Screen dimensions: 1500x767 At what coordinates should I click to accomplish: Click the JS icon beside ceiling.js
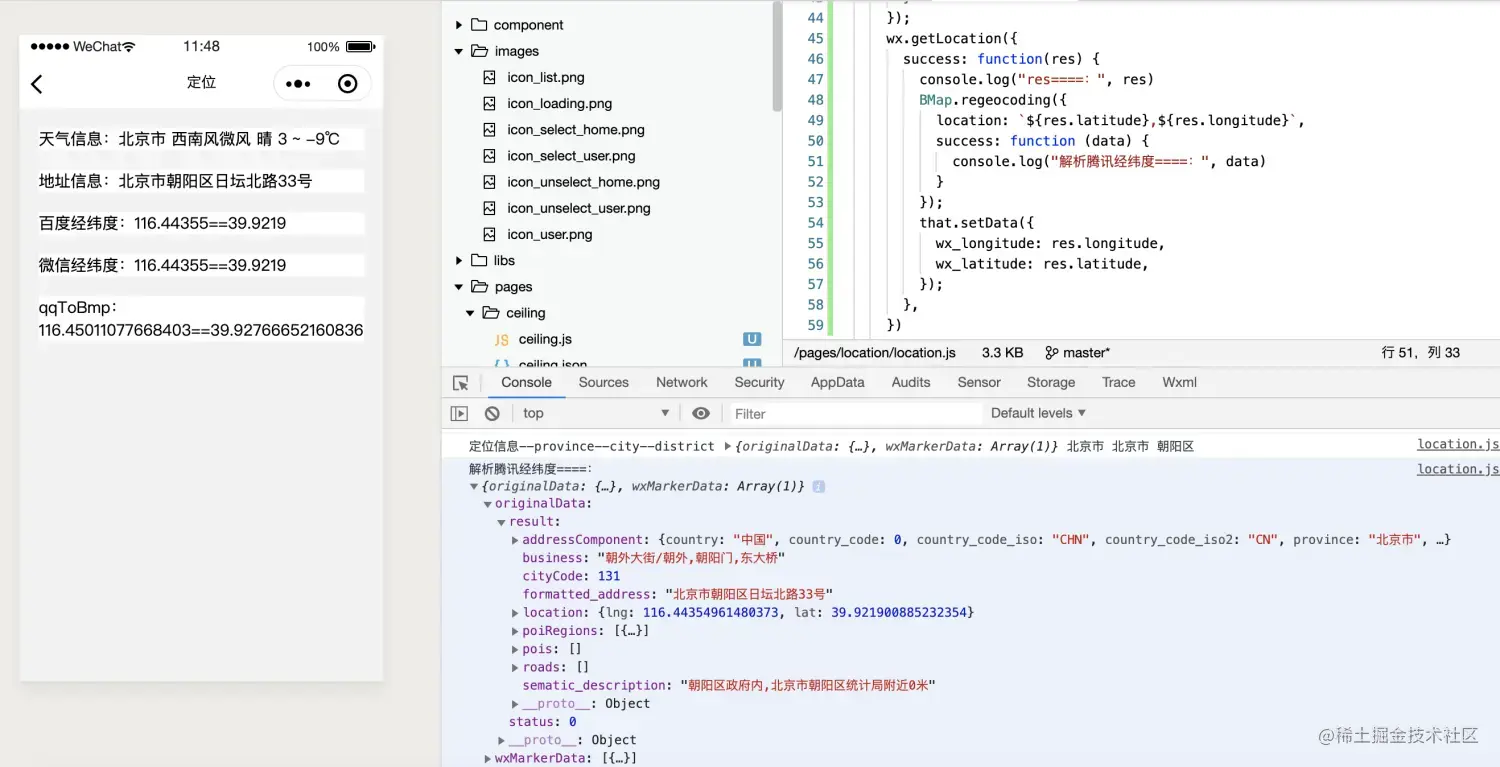point(502,340)
